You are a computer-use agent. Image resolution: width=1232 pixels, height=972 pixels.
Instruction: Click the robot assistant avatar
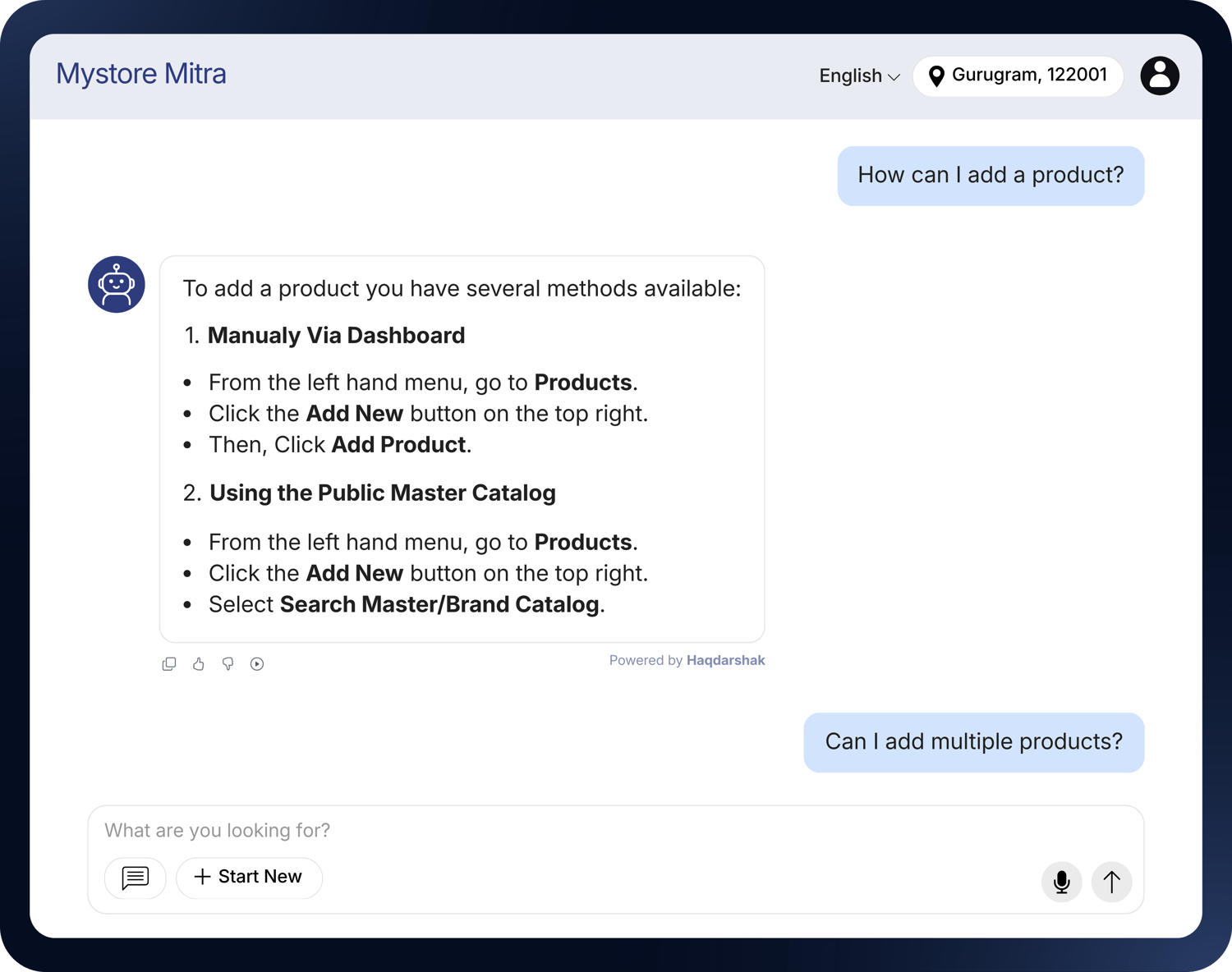(116, 284)
